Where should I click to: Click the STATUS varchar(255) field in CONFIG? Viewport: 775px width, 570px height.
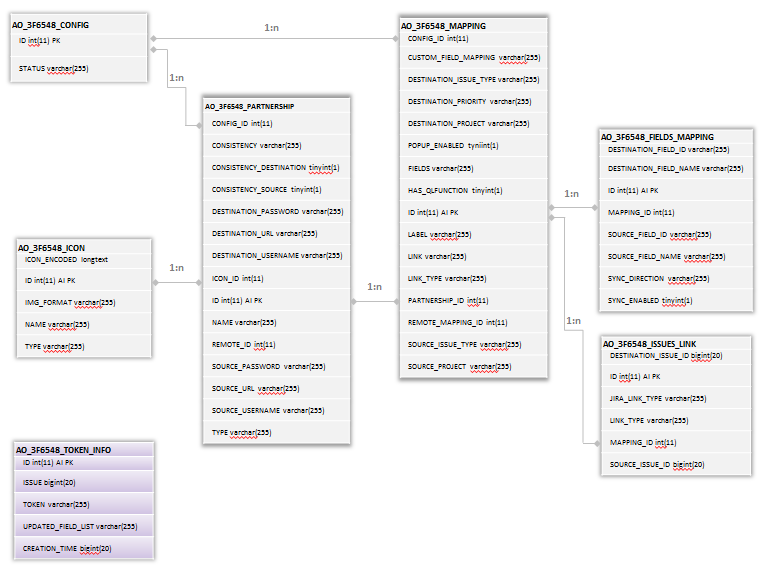[54, 68]
